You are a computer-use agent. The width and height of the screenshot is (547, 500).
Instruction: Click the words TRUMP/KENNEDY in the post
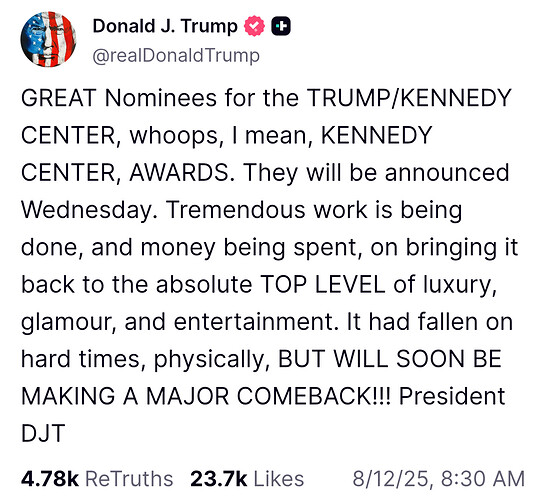(409, 98)
